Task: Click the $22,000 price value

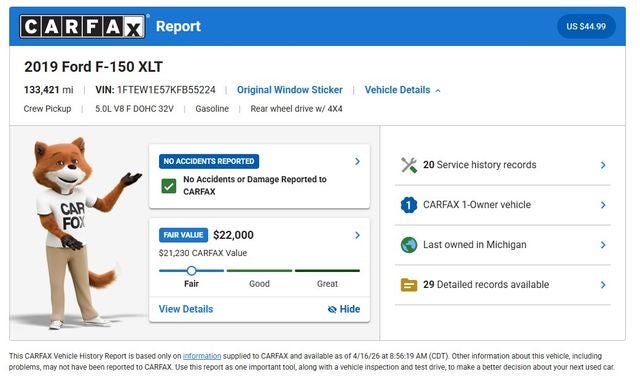Action: pos(233,236)
